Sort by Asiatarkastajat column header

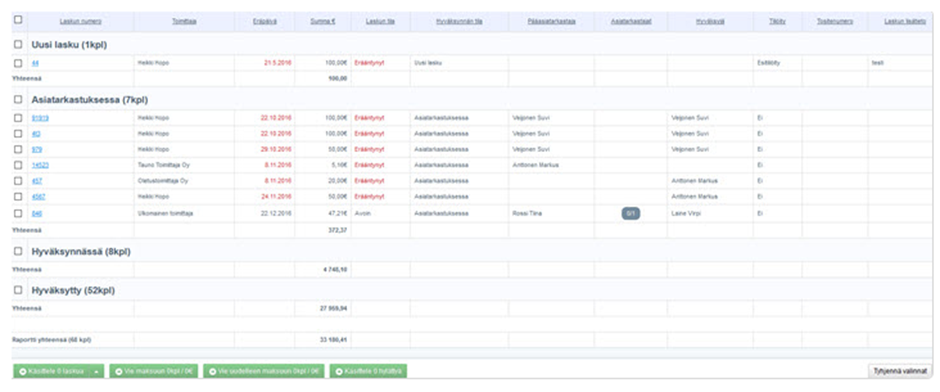click(631, 22)
